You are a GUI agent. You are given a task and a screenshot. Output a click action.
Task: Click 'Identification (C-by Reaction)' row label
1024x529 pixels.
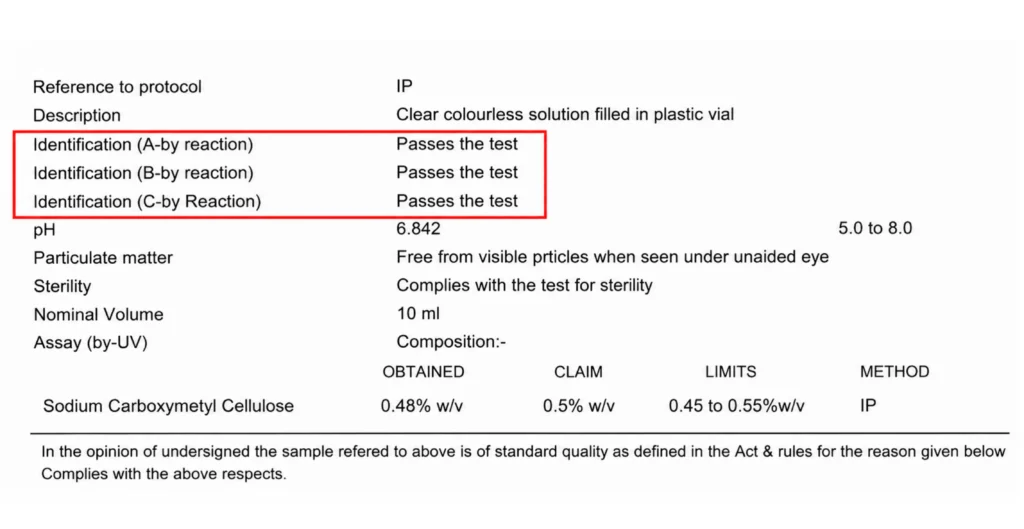[x=147, y=201]
